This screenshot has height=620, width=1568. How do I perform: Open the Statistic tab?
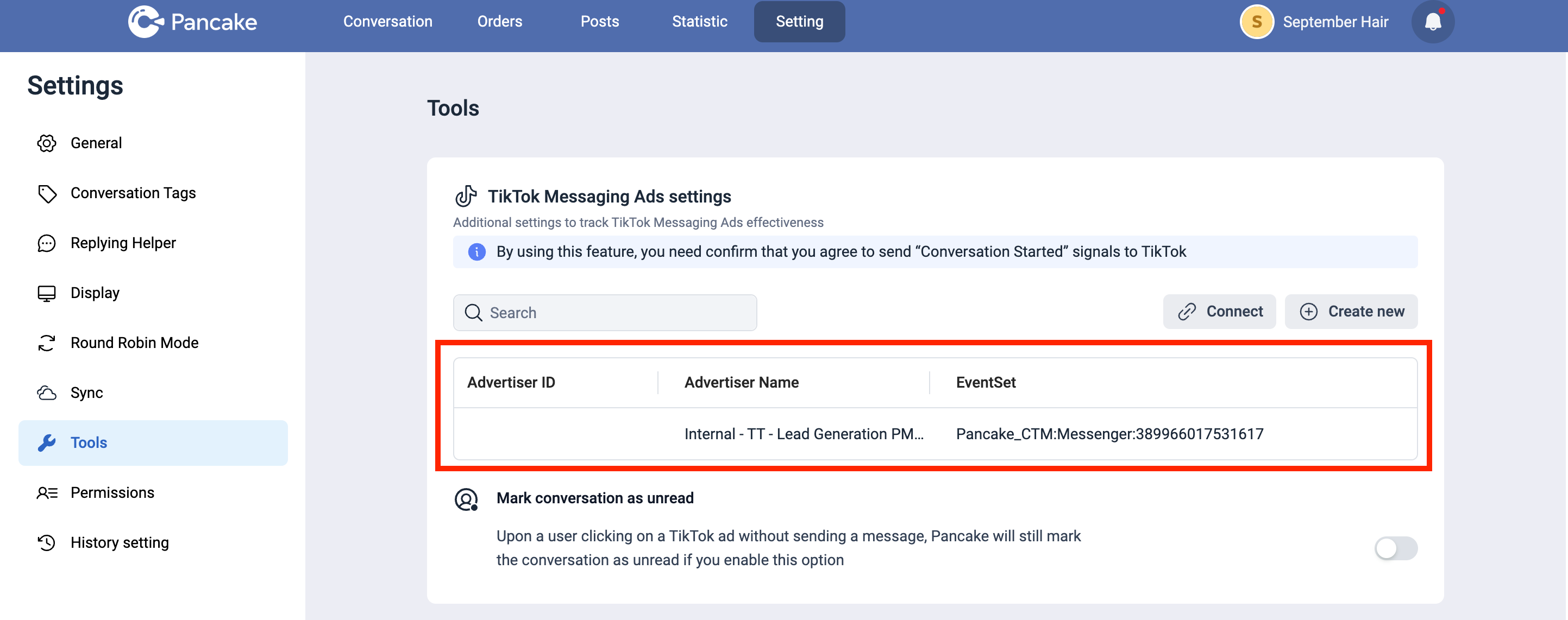(x=699, y=21)
